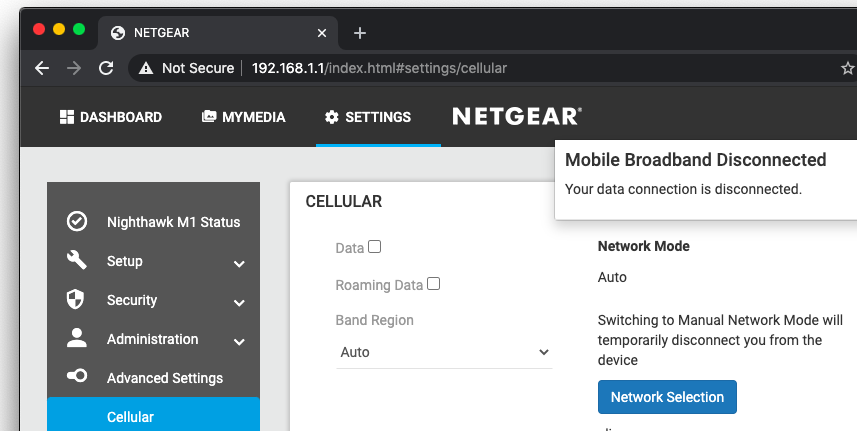The width and height of the screenshot is (857, 431).
Task: Click the globe favicon on NETGEAR tab
Action: tap(118, 33)
